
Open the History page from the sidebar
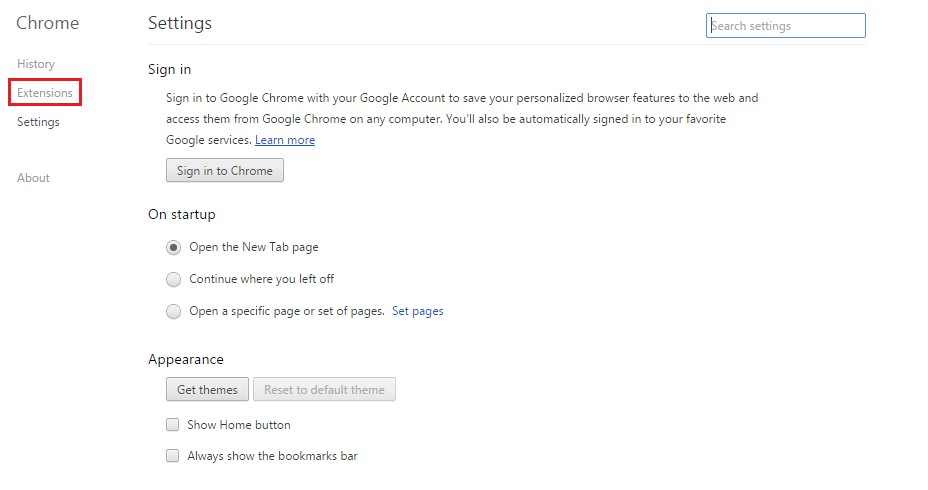click(x=36, y=64)
